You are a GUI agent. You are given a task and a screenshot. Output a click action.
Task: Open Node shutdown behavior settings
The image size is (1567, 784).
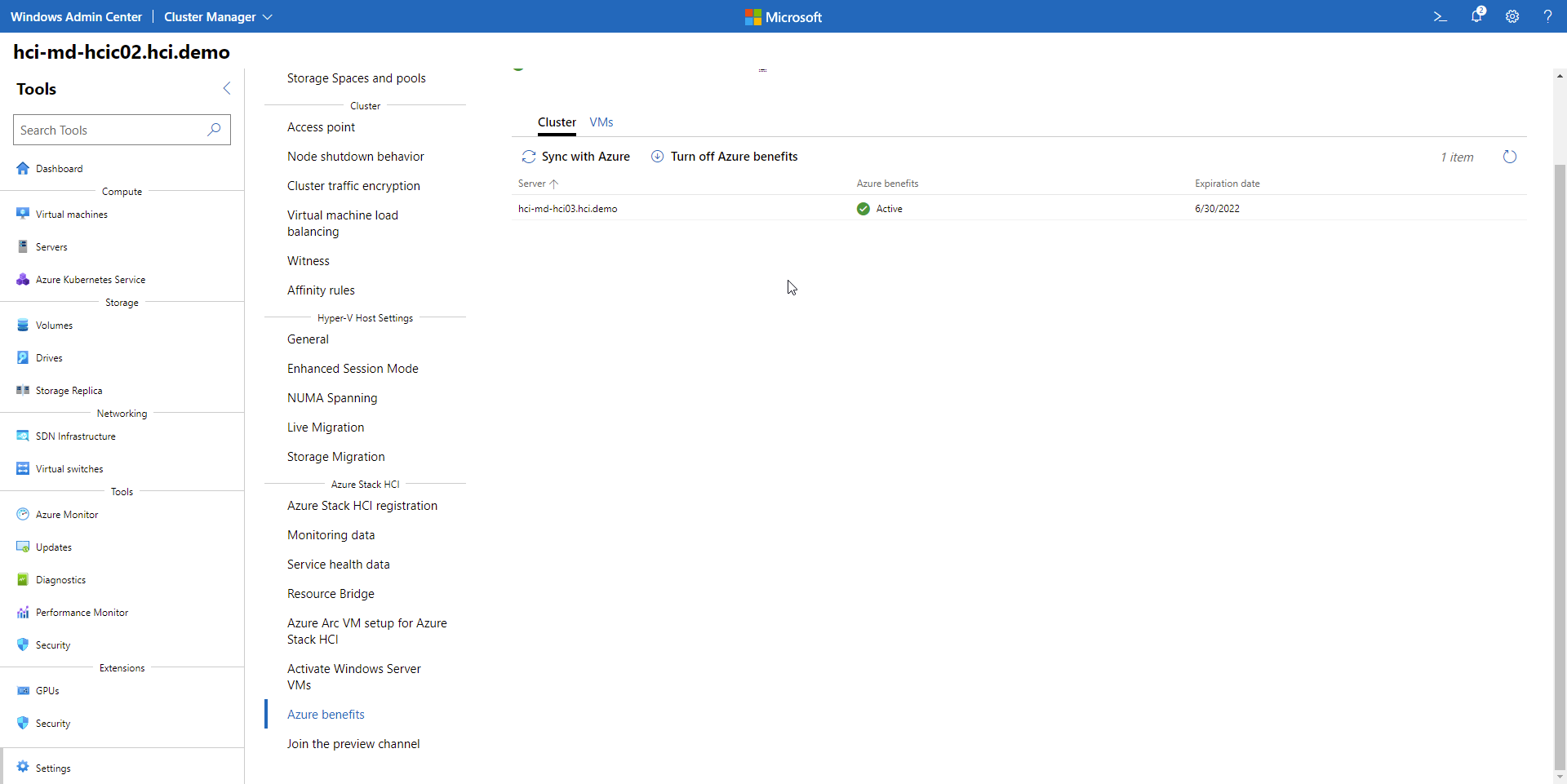pyautogui.click(x=356, y=157)
